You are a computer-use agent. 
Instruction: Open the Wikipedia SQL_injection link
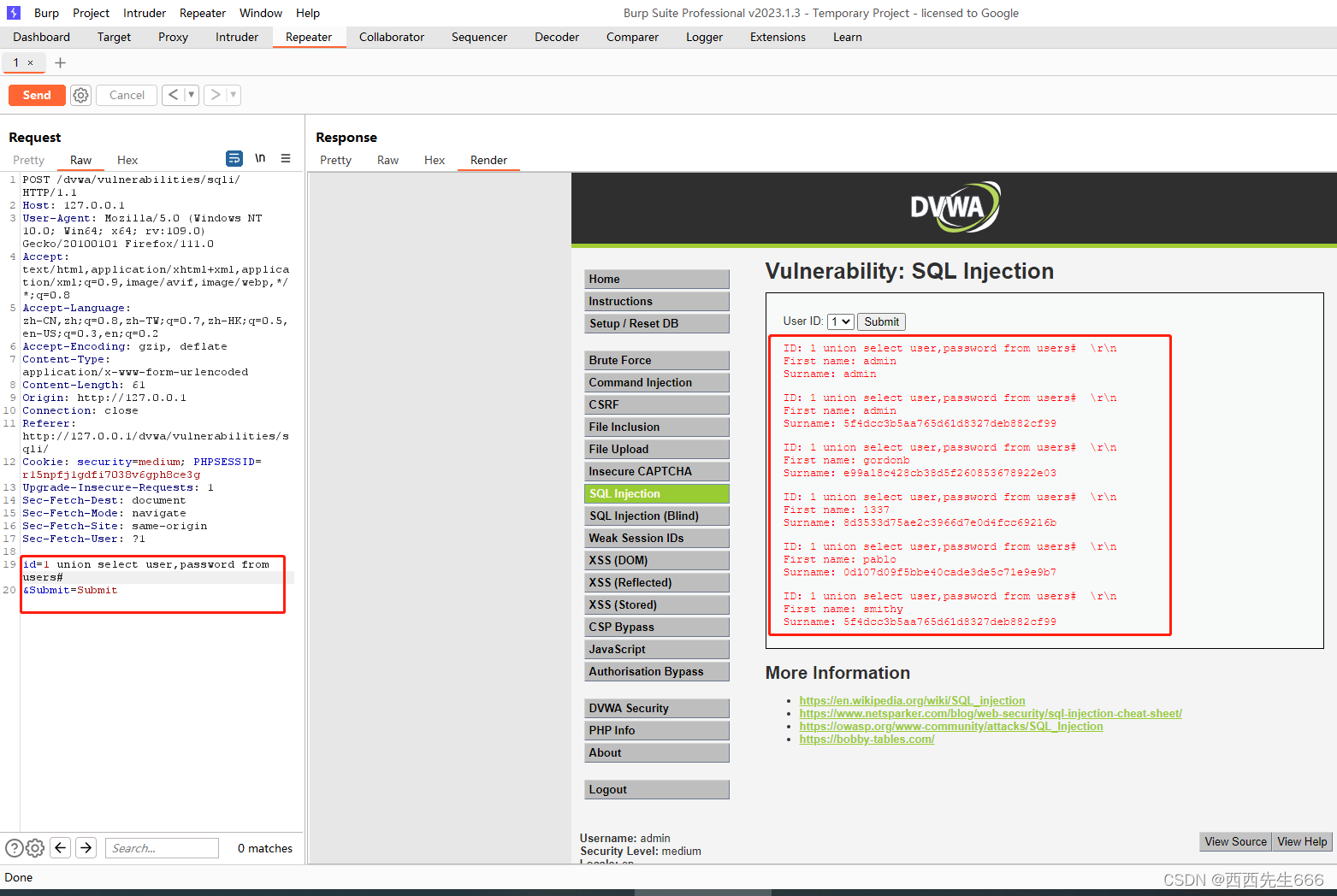point(912,700)
